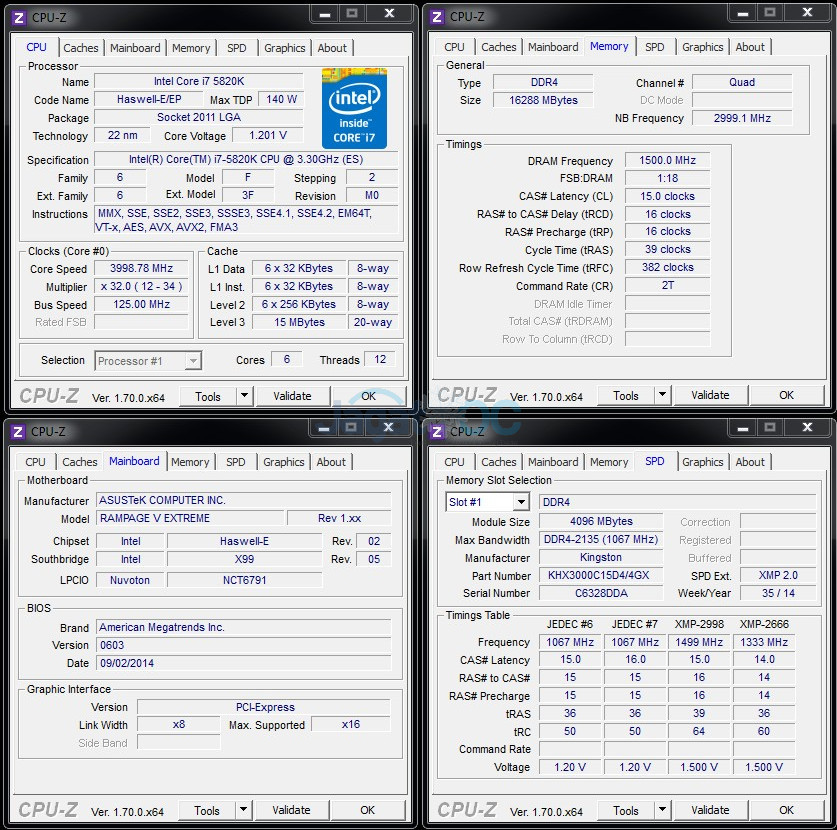This screenshot has height=830, width=837.
Task: Open the Tools arrow menu in the Memory window
Action: (662, 395)
